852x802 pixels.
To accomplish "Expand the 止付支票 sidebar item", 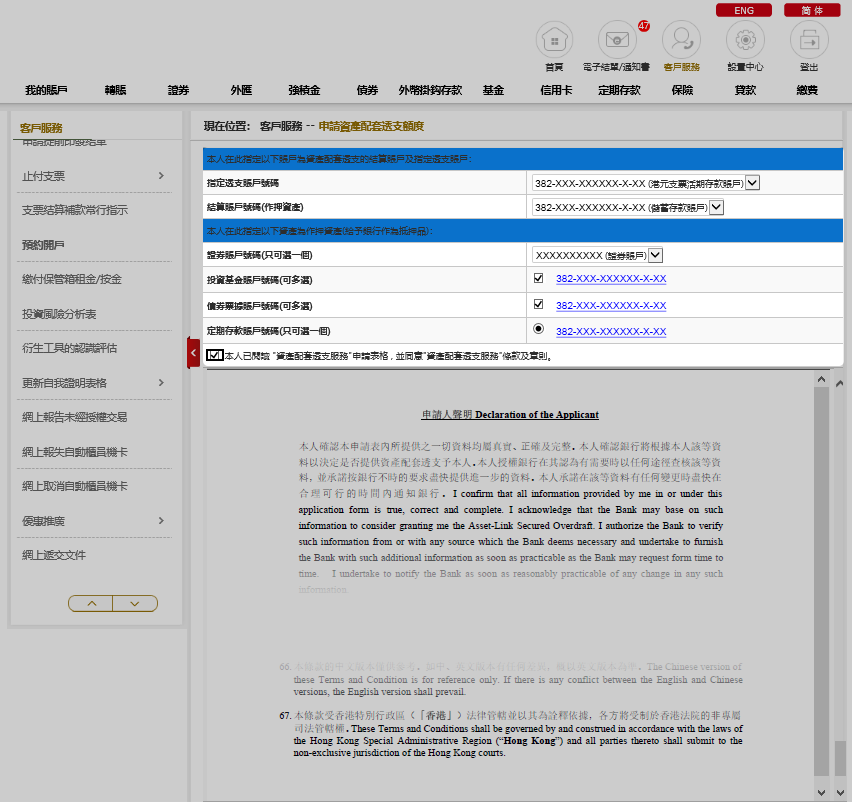I will (92, 176).
